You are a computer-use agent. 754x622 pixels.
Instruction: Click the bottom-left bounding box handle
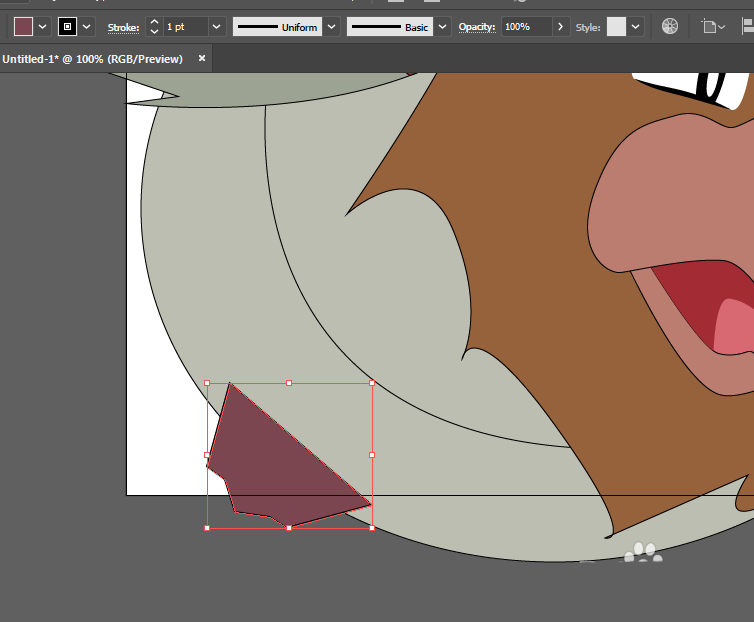pyautogui.click(x=207, y=528)
